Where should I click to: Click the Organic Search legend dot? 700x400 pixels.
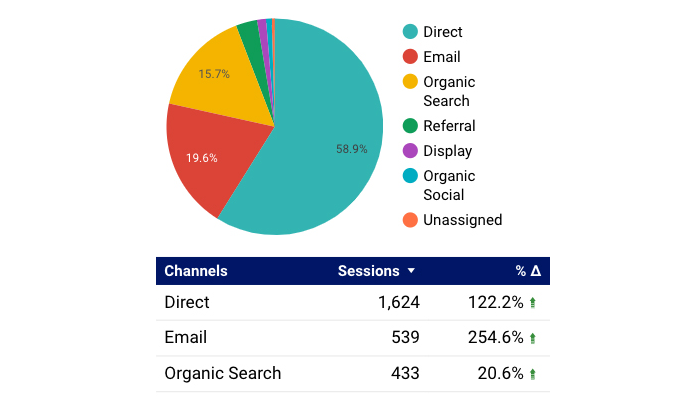tap(410, 82)
